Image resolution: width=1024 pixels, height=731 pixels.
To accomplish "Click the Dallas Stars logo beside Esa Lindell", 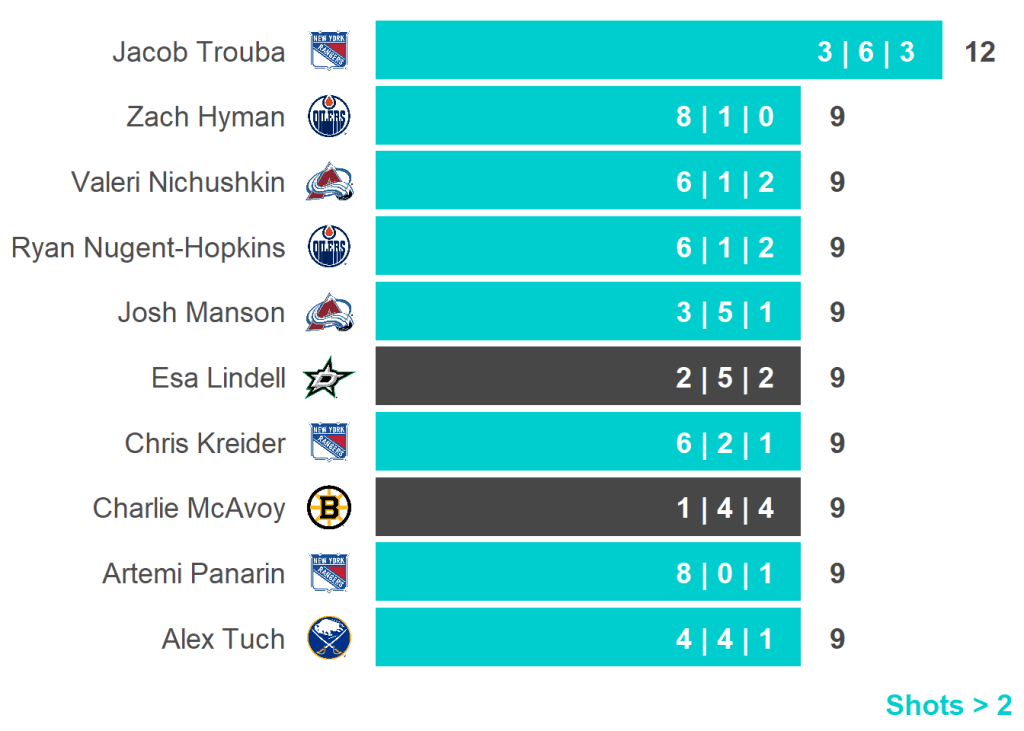I will pyautogui.click(x=329, y=378).
